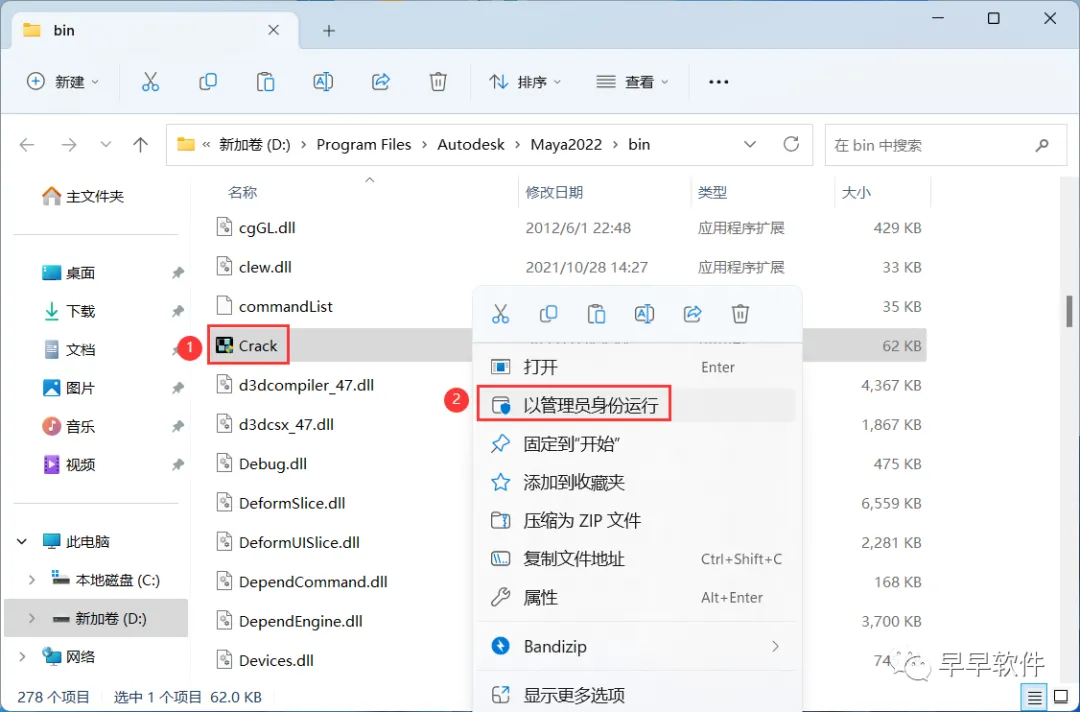Click the Paste icon in the context menu
Image resolution: width=1080 pixels, height=712 pixels.
pos(596,314)
